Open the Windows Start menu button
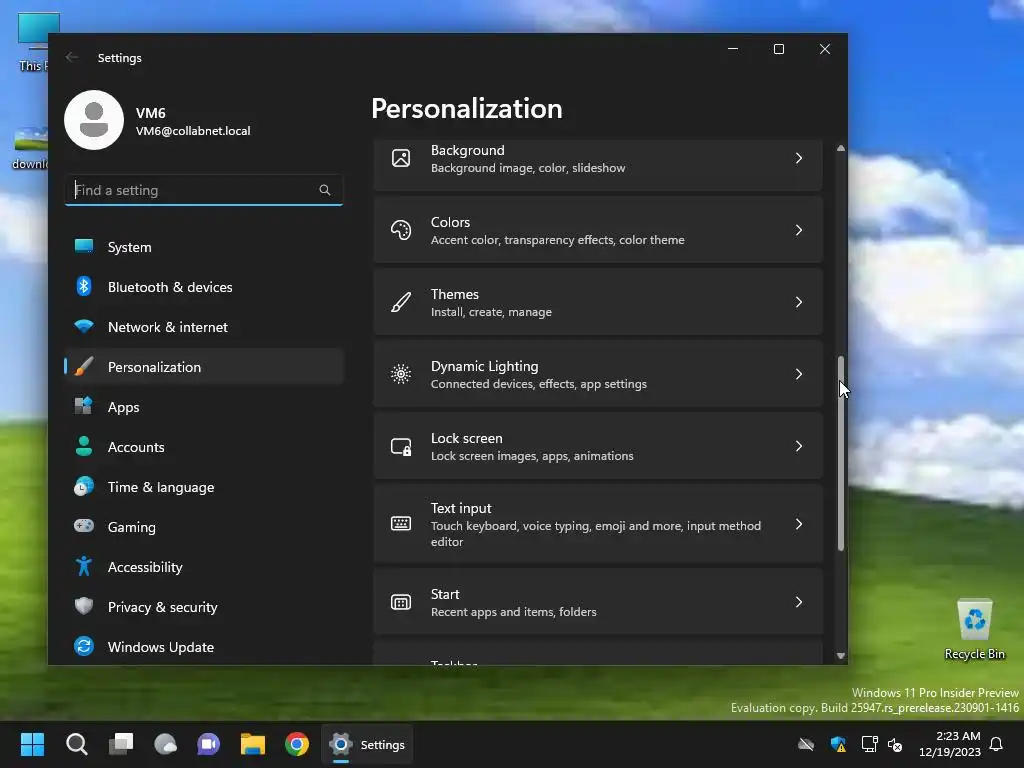 pos(32,744)
